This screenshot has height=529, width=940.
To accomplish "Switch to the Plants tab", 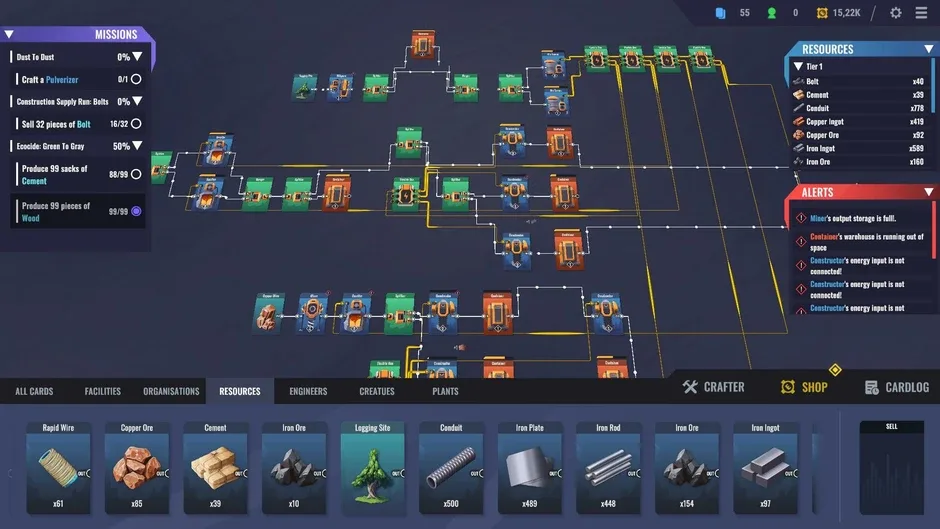I will [x=445, y=391].
